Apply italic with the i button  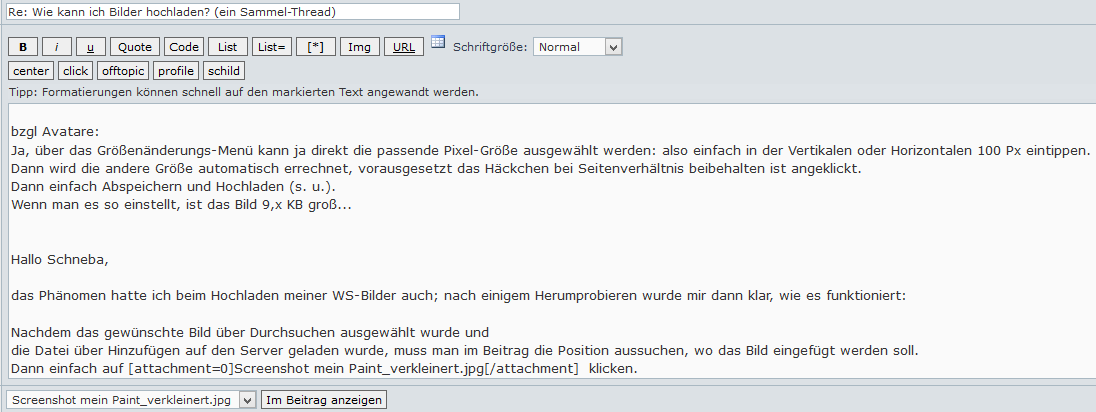[x=57, y=47]
